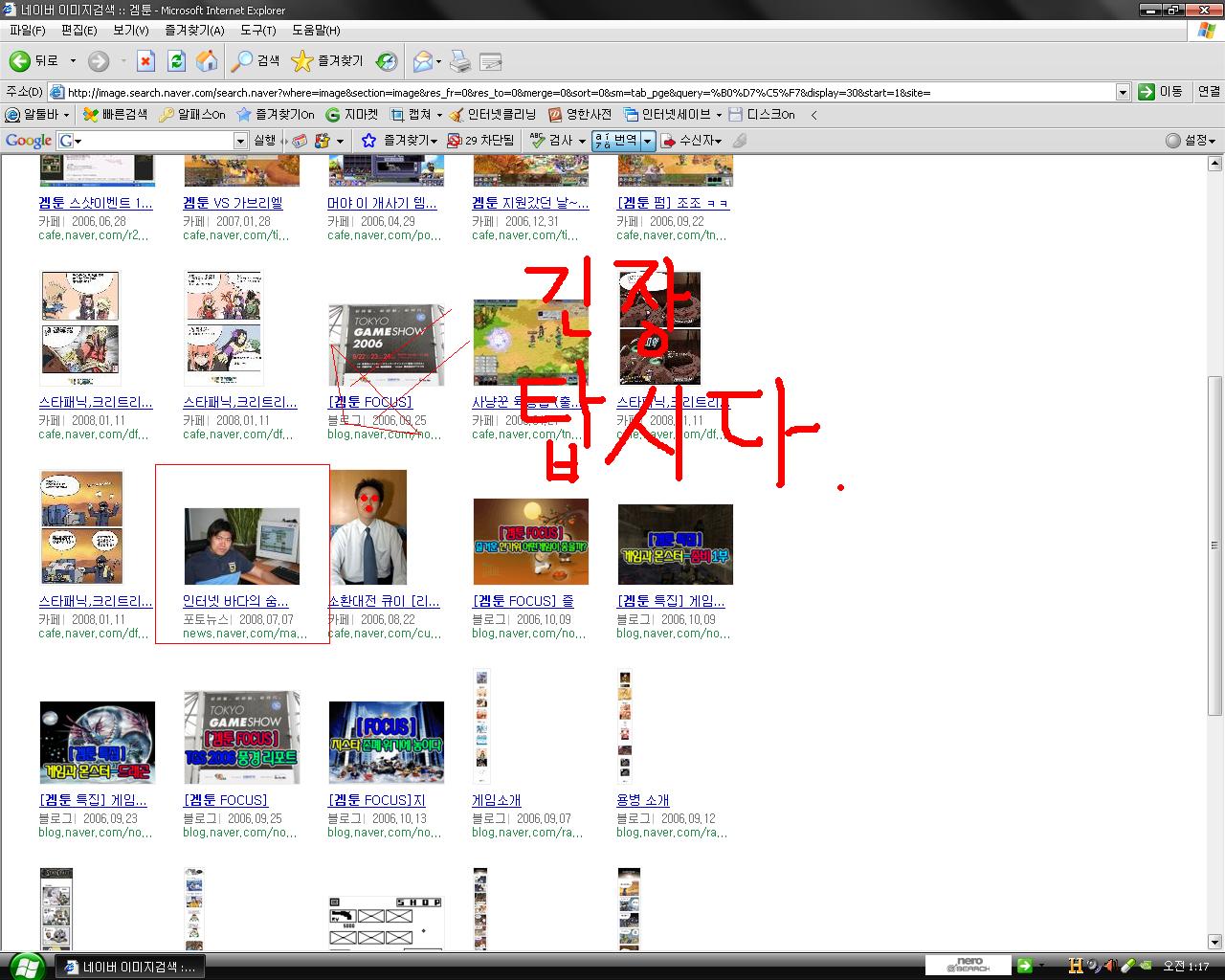The height and width of the screenshot is (980, 1225).
Task: Open the 겜툰 VS 가브리엘 link
Action: (x=233, y=203)
